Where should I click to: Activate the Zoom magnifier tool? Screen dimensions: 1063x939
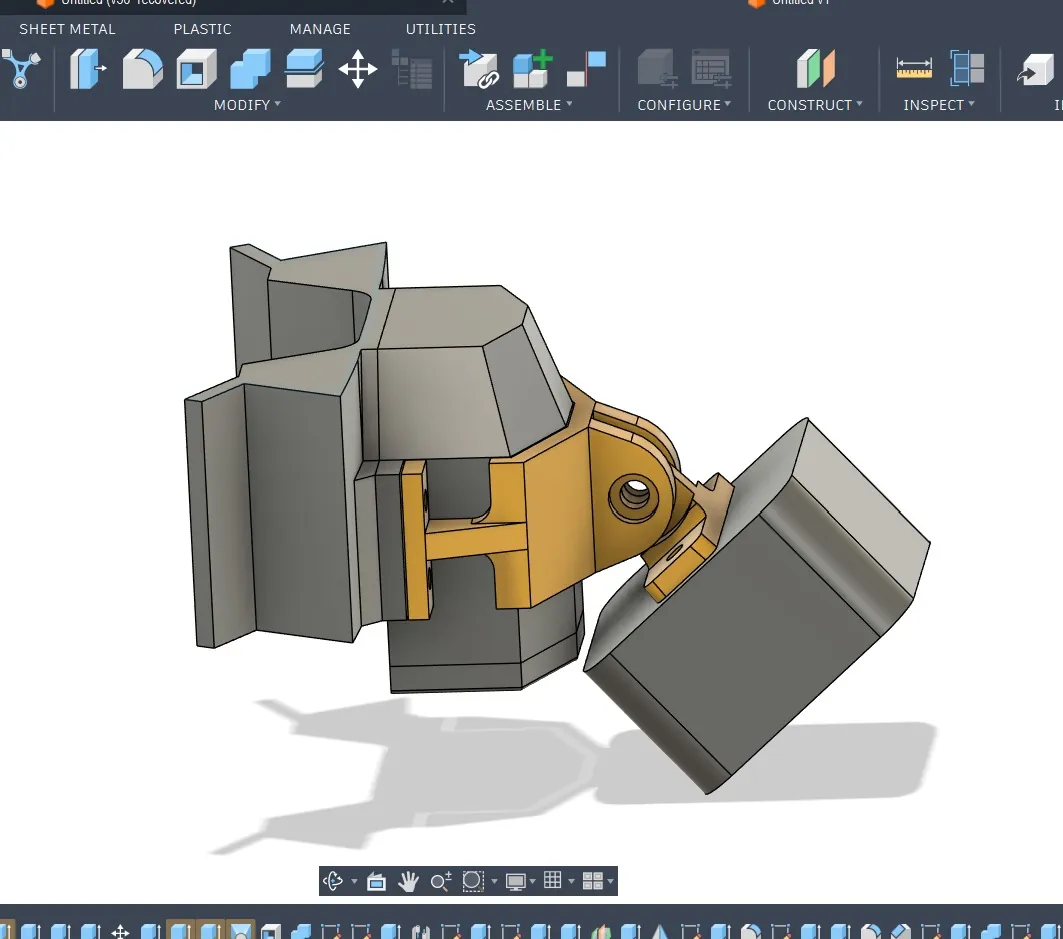[x=441, y=881]
